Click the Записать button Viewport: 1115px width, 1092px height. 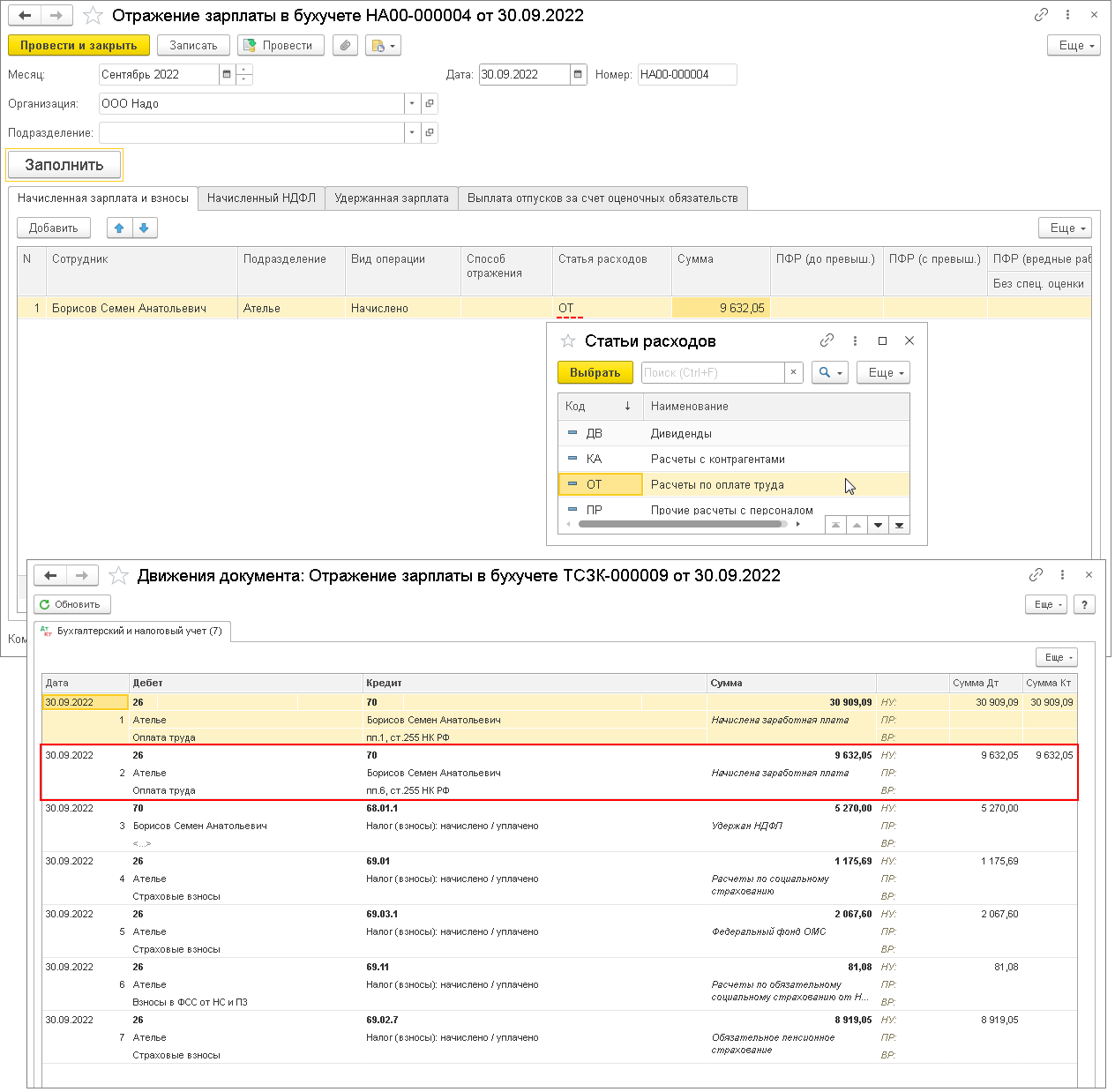[x=193, y=45]
